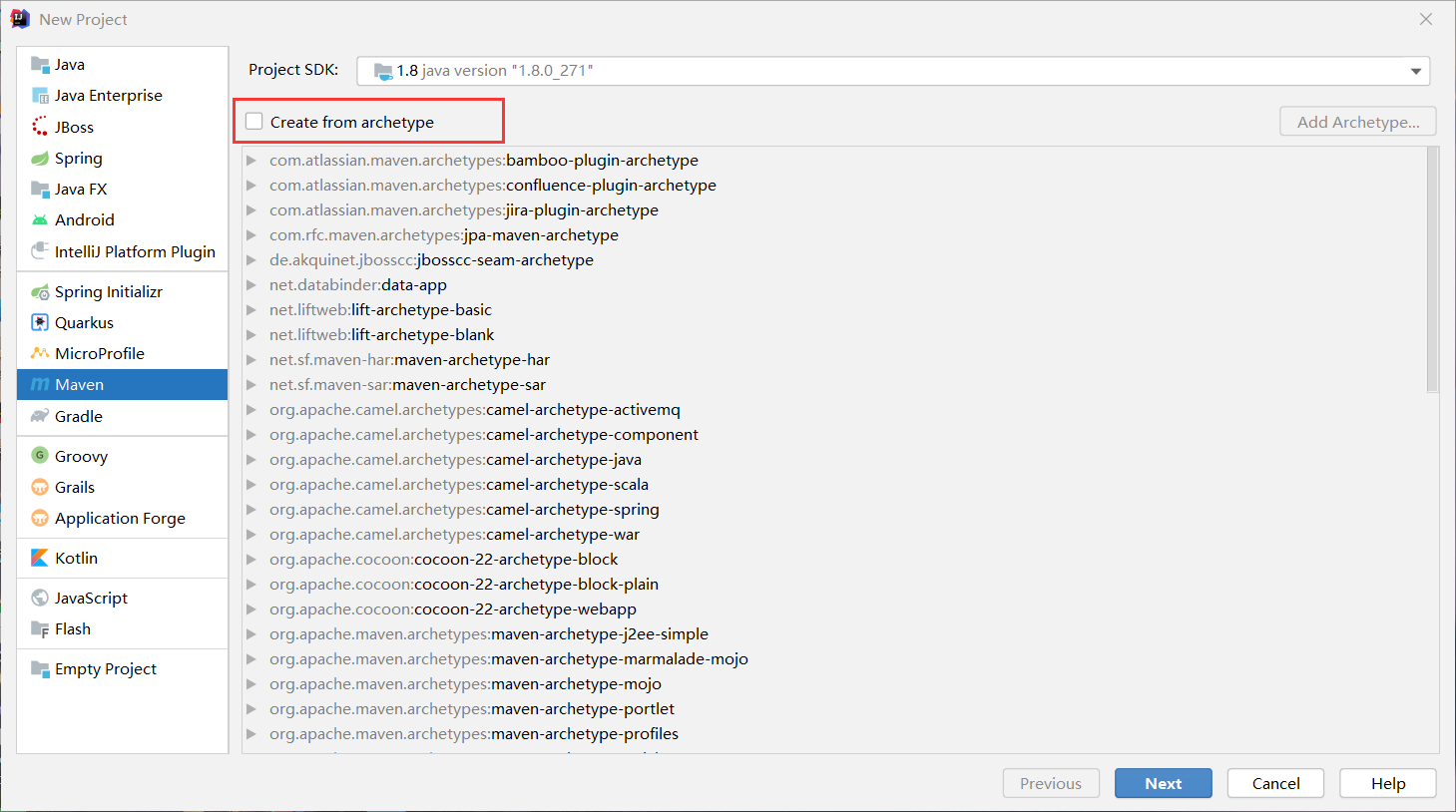Select cocoon-22-archetype-block row

pos(835,559)
